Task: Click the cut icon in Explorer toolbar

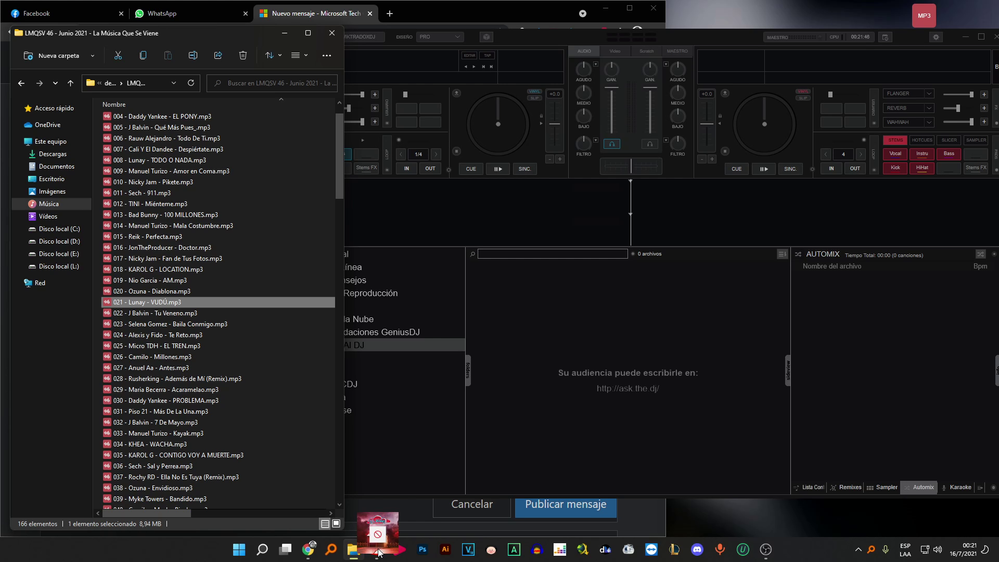Action: (x=118, y=56)
